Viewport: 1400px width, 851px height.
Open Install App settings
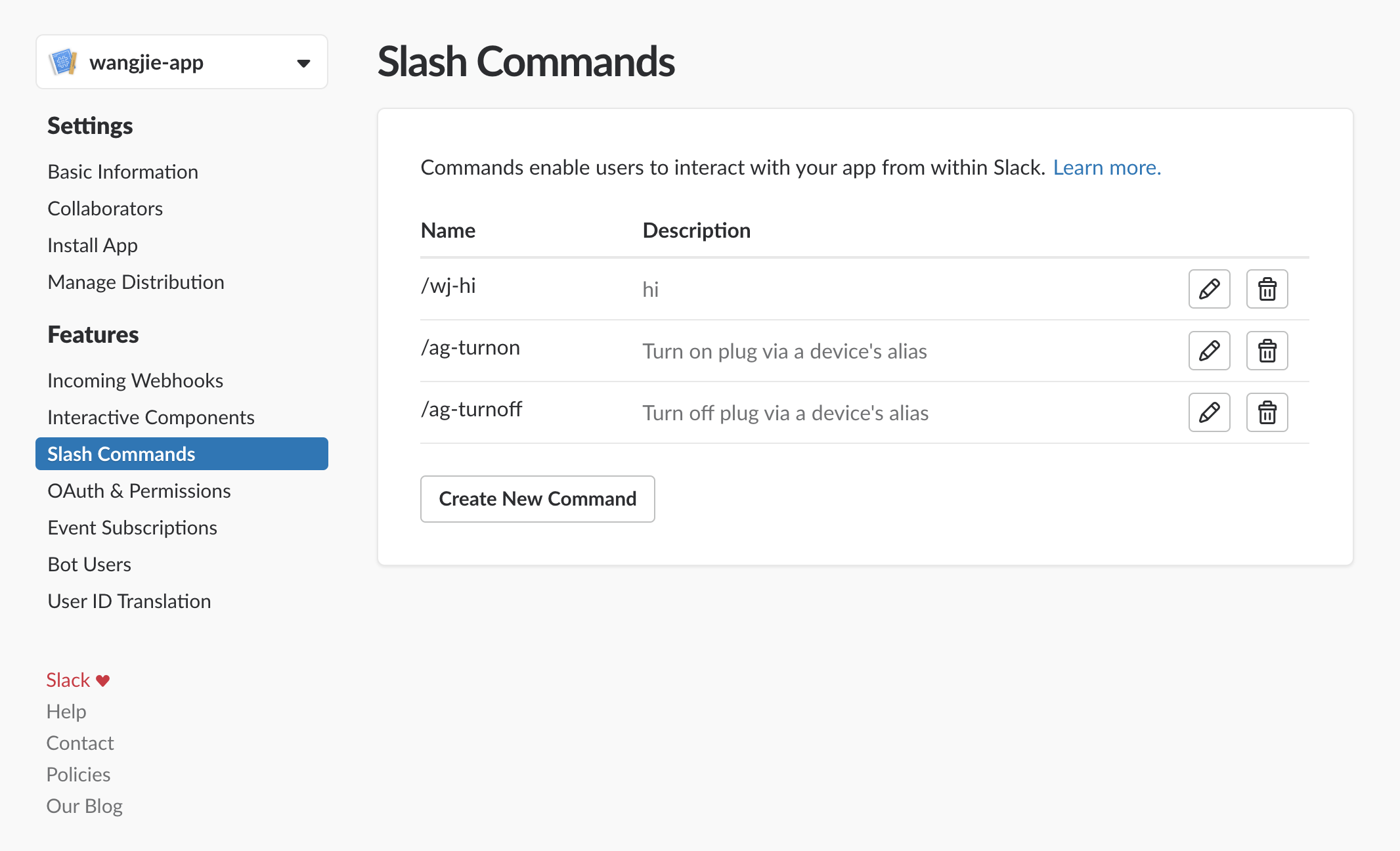[x=93, y=246]
